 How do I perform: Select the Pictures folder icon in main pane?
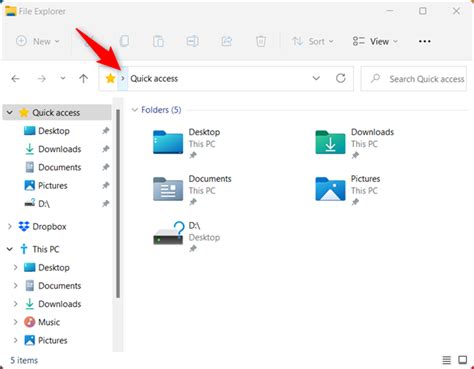click(330, 189)
